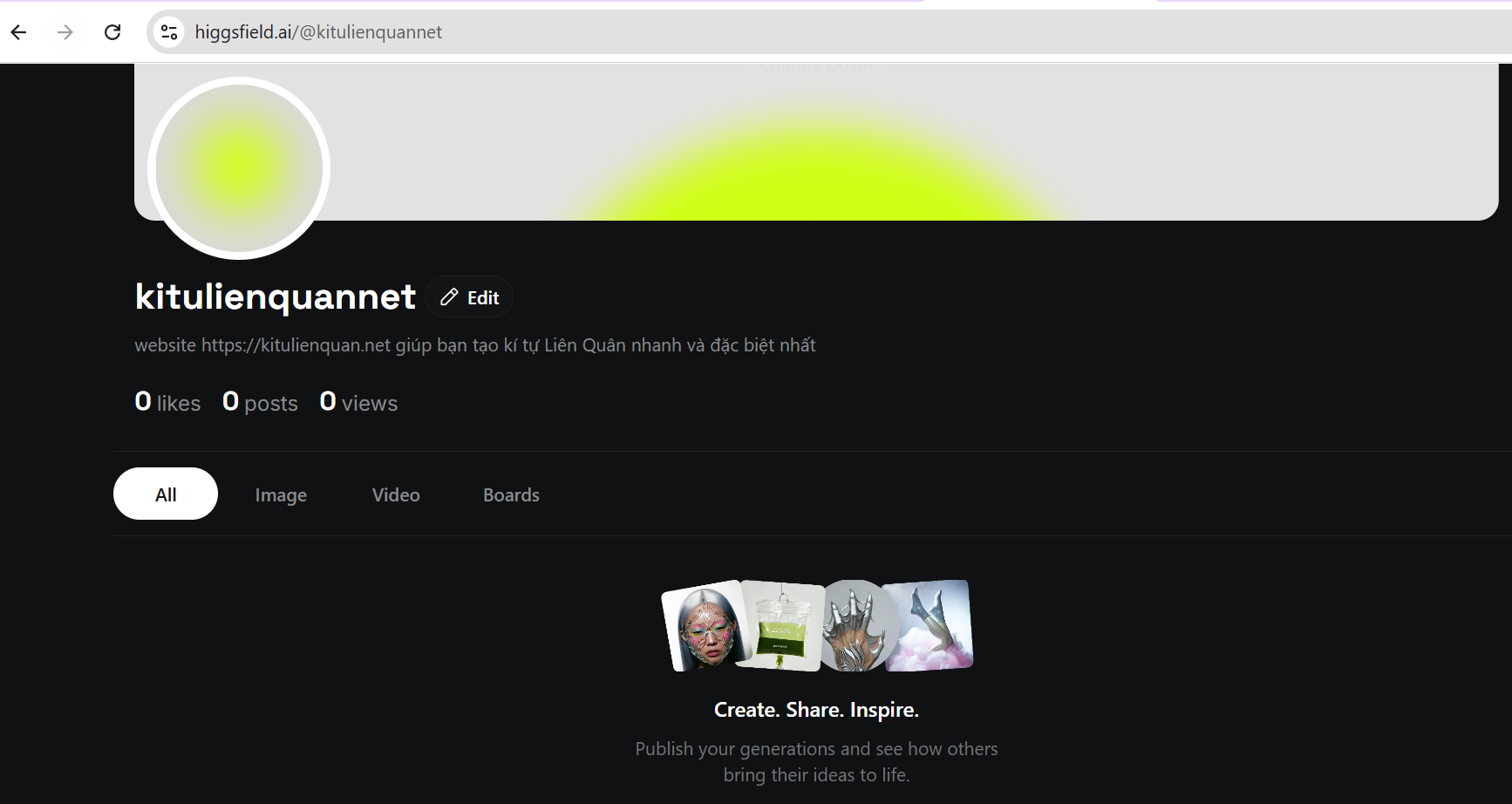The height and width of the screenshot is (804, 1512).
Task: Click the browser forward arrow
Action: coord(65,32)
